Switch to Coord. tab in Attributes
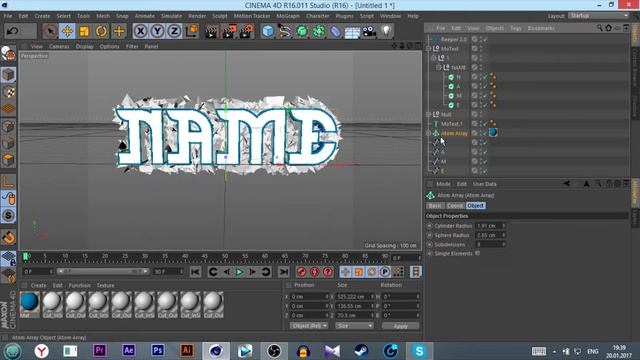 coord(455,206)
